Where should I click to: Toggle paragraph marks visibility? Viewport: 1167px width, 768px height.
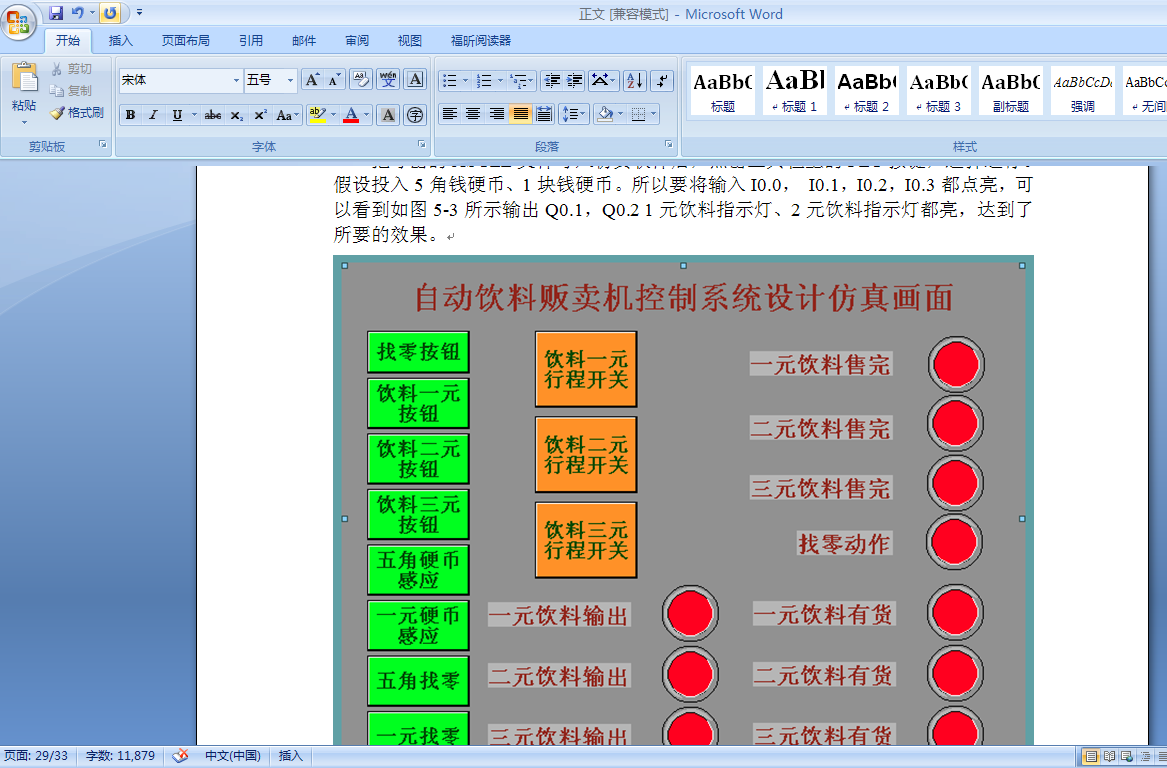click(x=661, y=81)
